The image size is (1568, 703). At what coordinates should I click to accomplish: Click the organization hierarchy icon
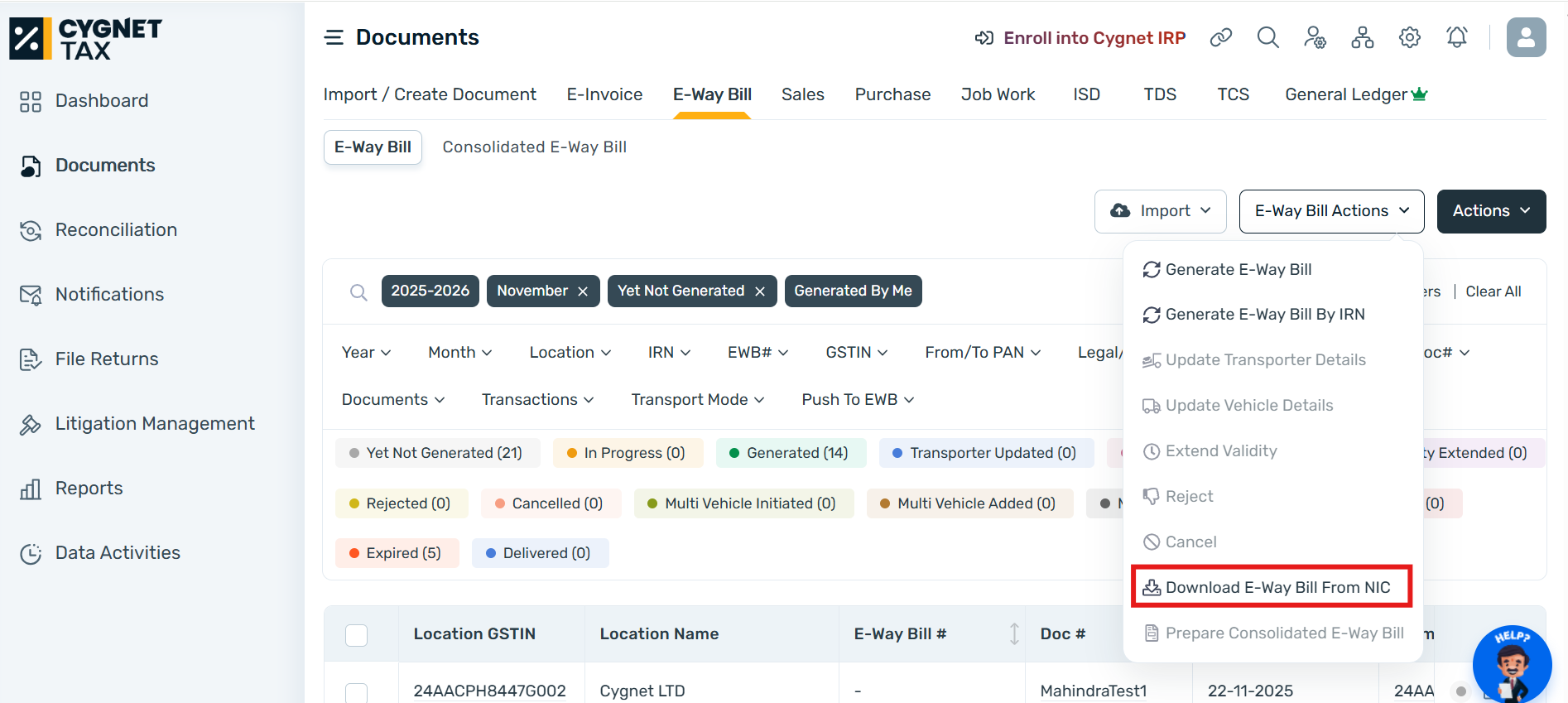[x=1362, y=37]
